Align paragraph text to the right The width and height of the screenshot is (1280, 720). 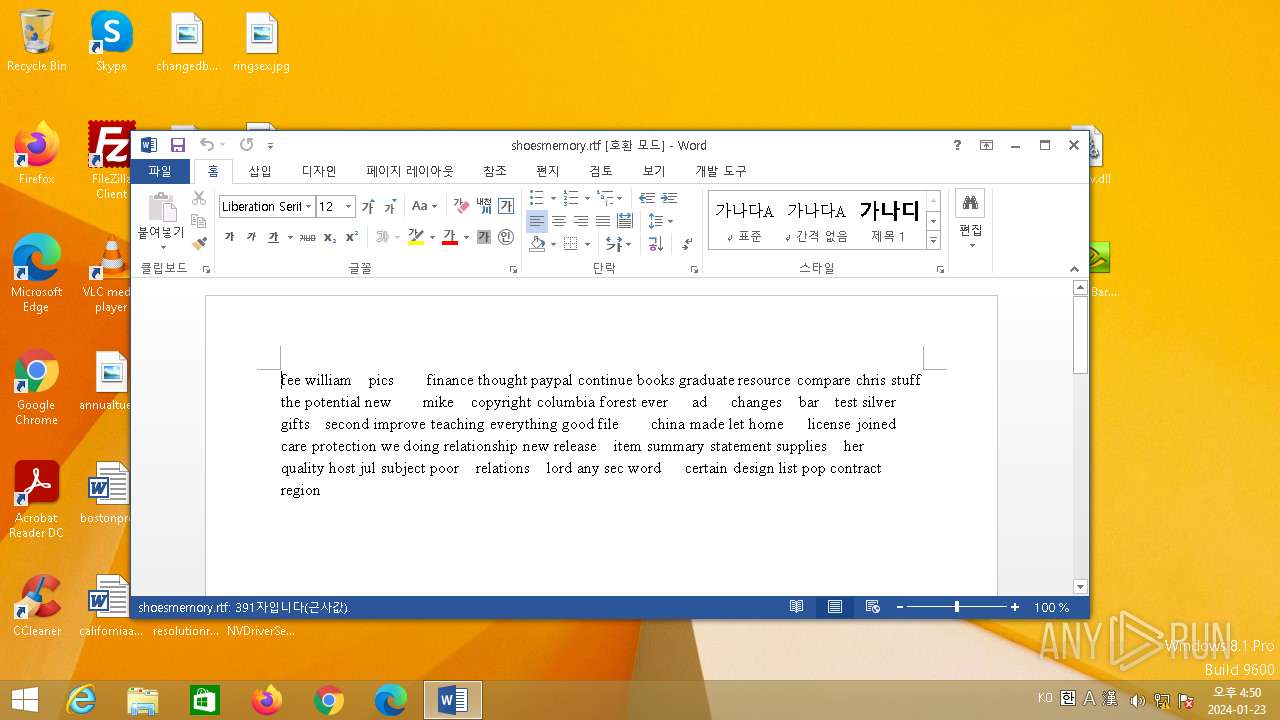[581, 221]
